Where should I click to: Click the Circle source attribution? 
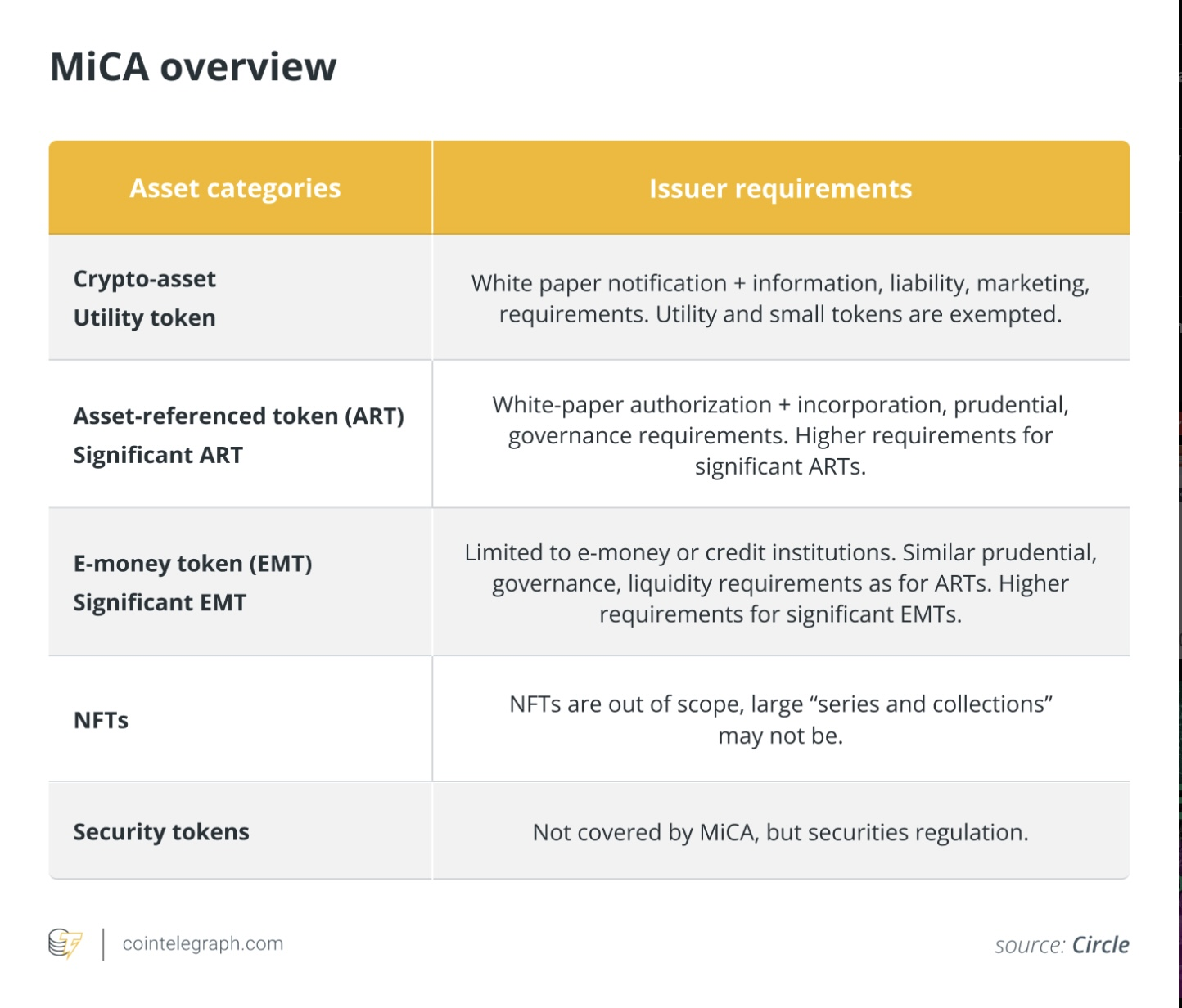[x=1099, y=945]
